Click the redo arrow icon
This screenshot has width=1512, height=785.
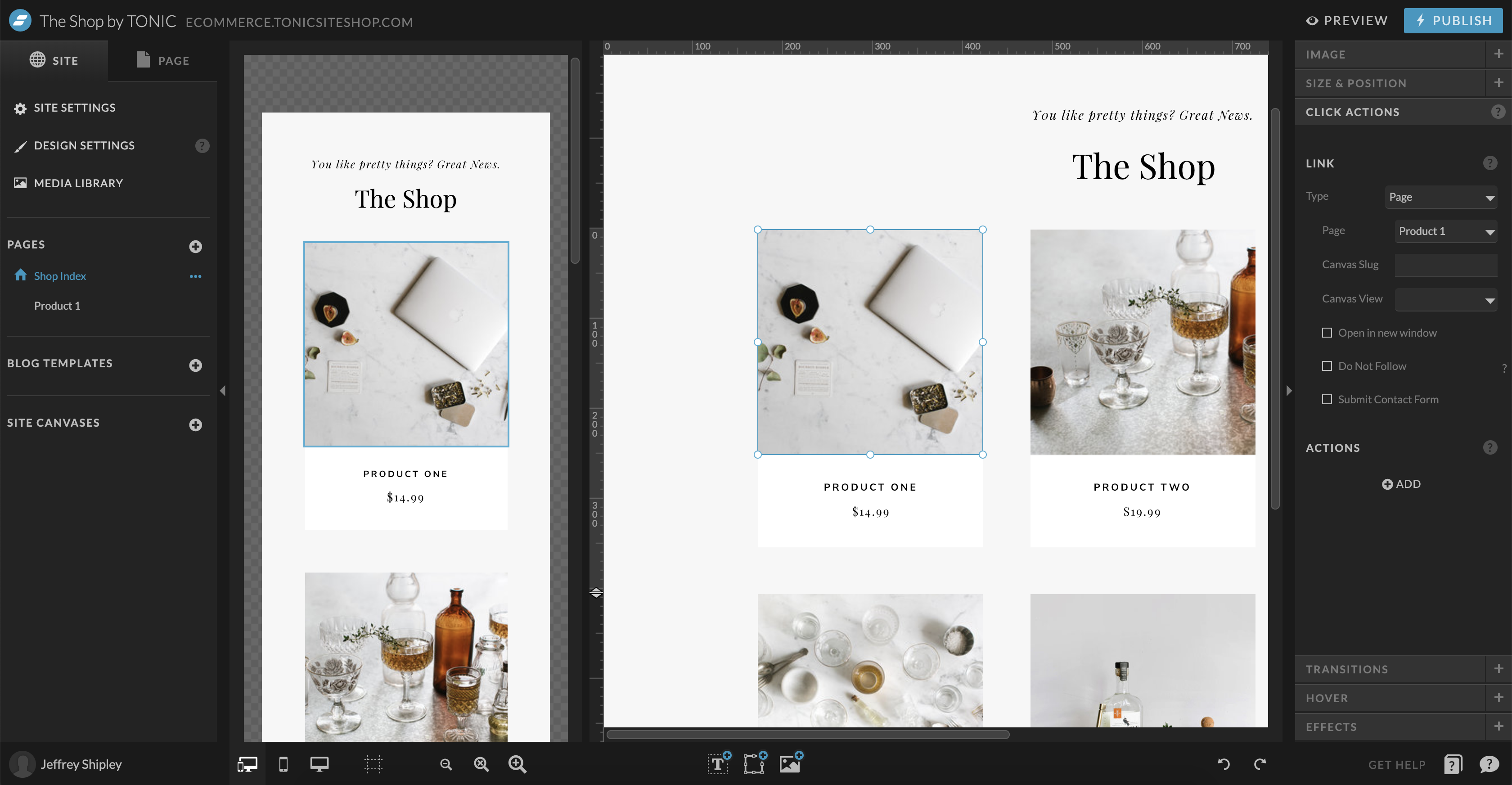click(1260, 764)
